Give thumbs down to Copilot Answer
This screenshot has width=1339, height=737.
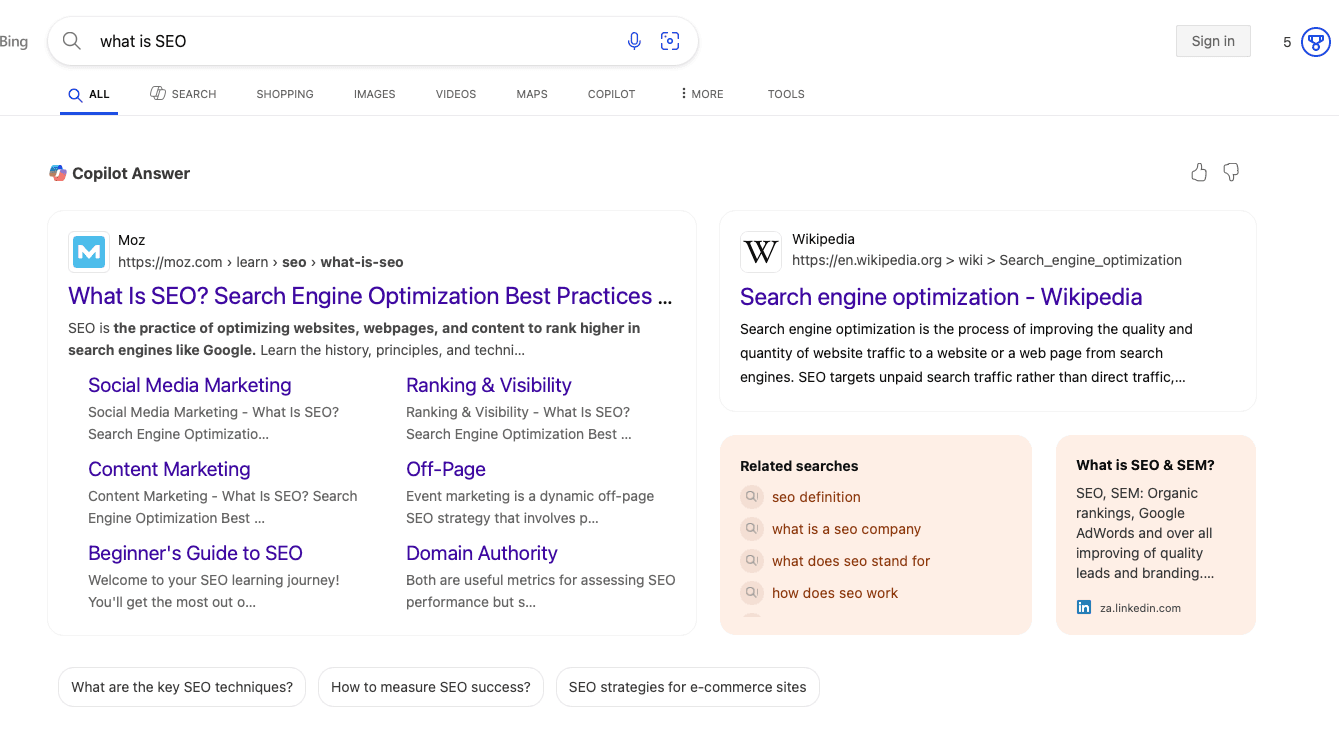[1231, 173]
